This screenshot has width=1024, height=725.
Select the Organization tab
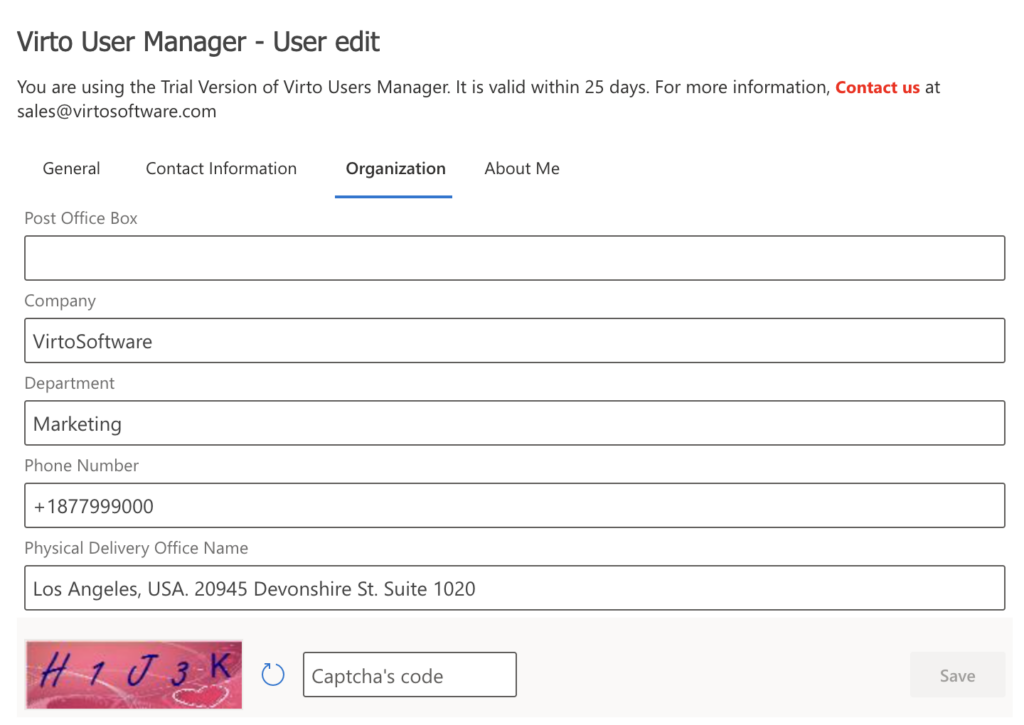[x=394, y=168]
